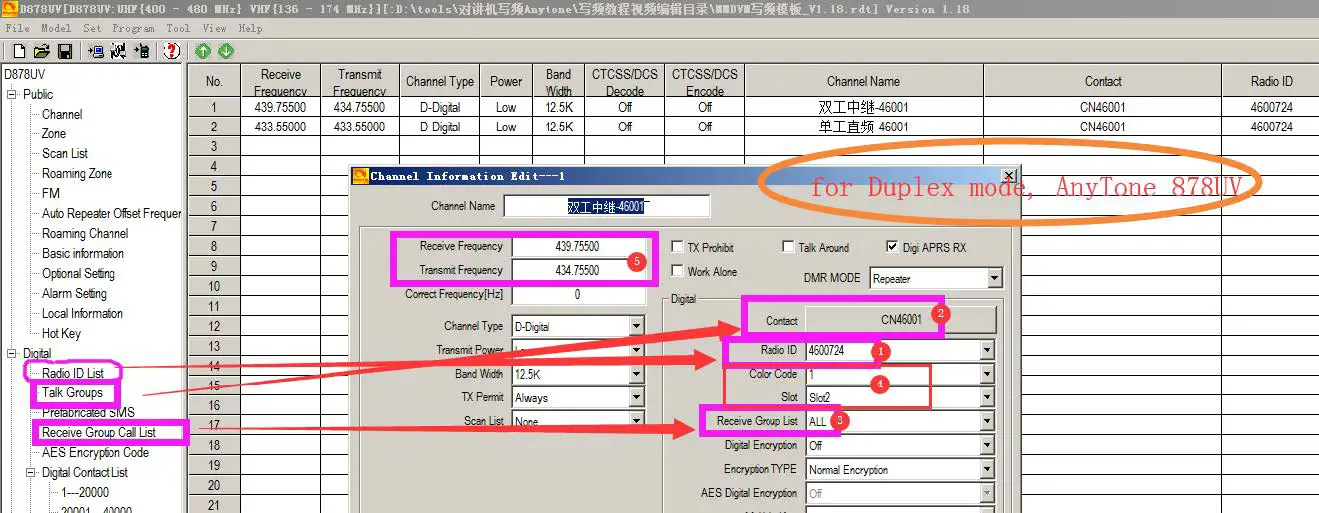Select Talk Groups in the tree
1319x513 pixels.
click(72, 393)
